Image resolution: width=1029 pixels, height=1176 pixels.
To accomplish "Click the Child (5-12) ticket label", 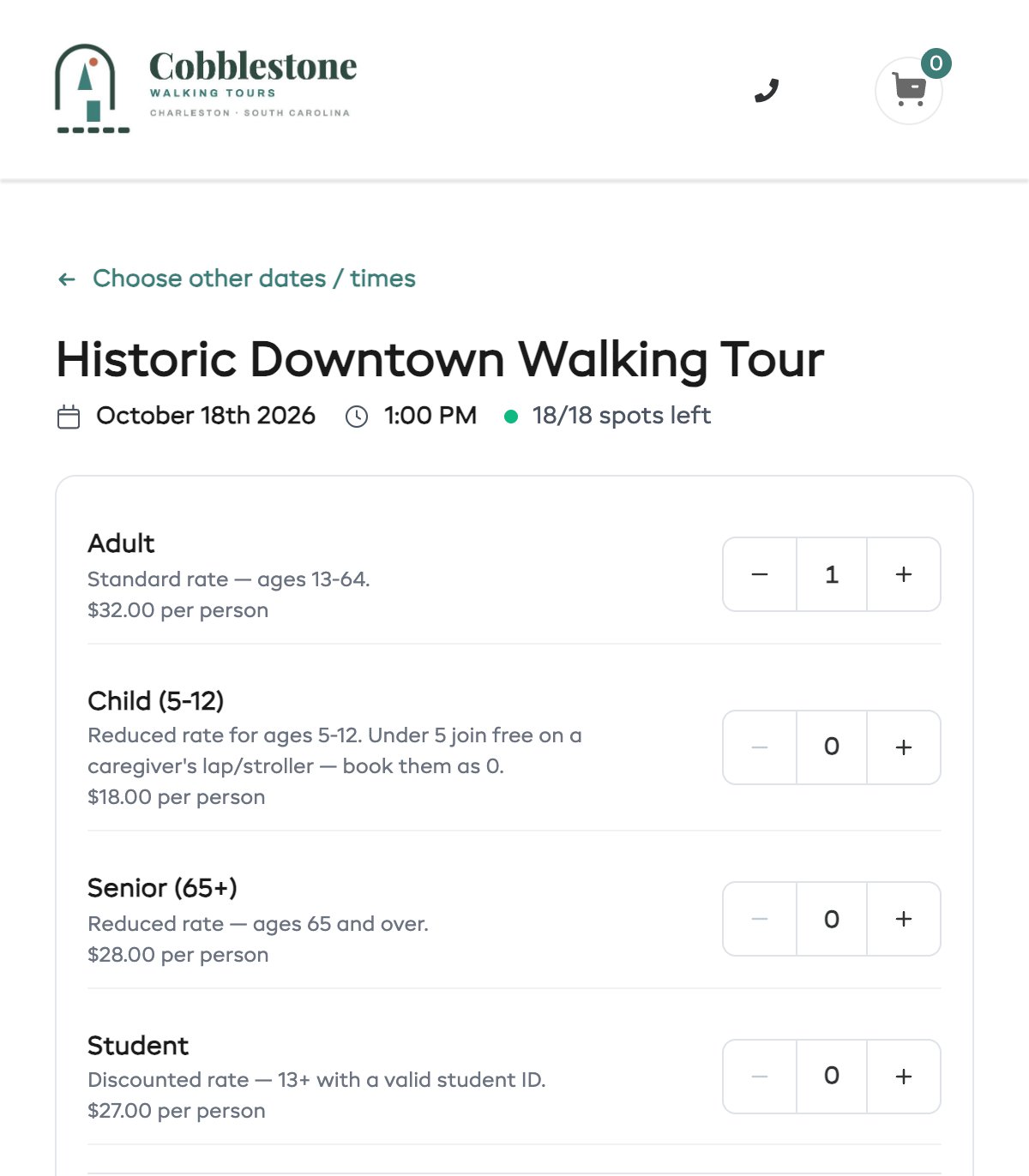I will tap(156, 701).
